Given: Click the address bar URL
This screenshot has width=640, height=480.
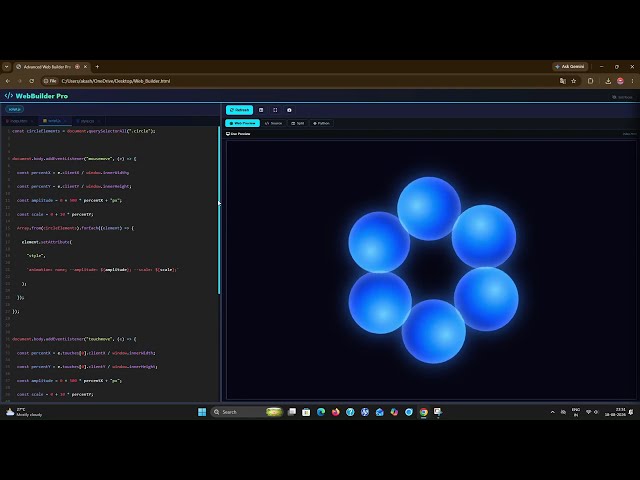Looking at the screenshot, I should 116,81.
